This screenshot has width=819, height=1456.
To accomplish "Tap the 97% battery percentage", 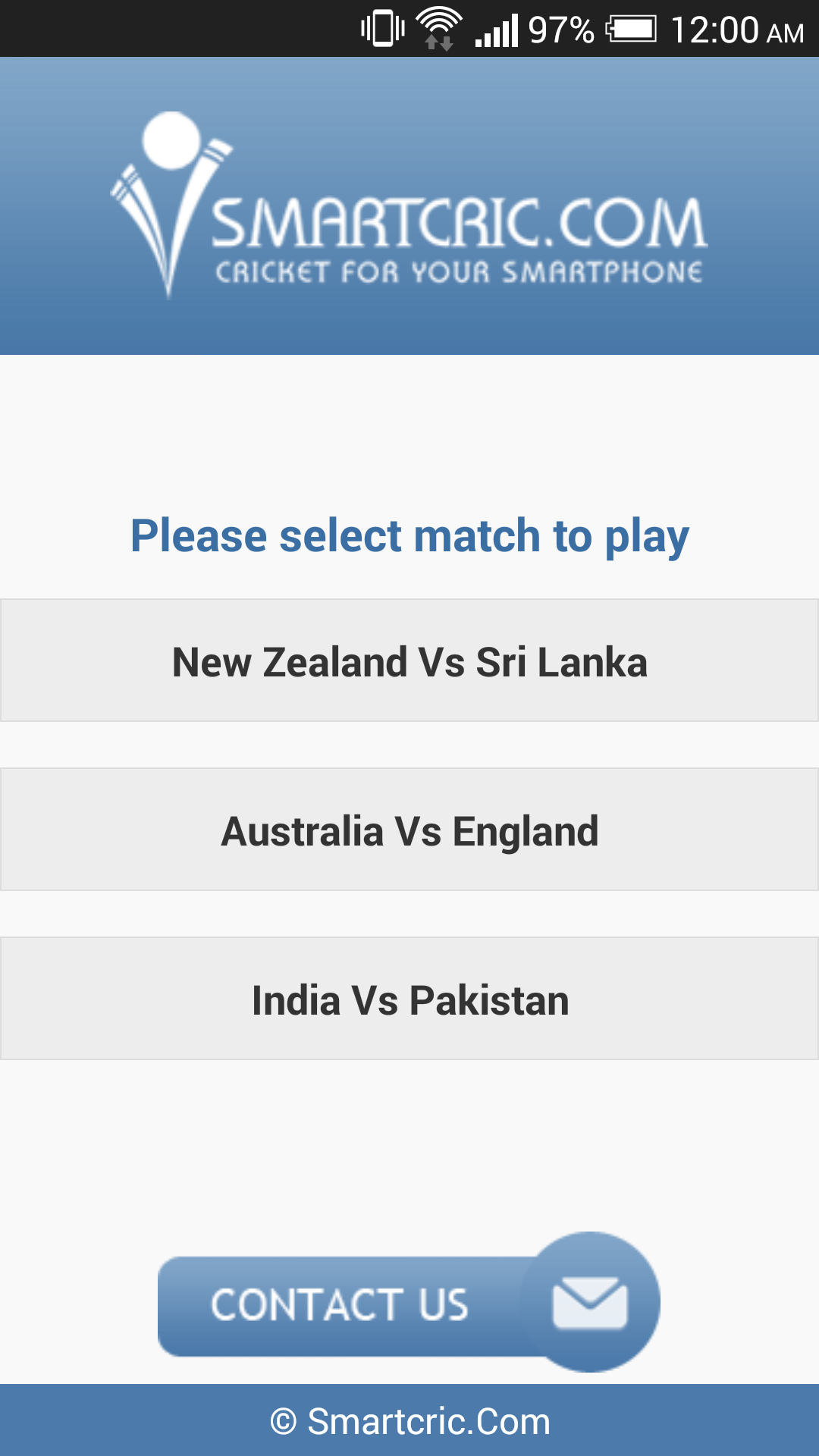I will (x=561, y=30).
